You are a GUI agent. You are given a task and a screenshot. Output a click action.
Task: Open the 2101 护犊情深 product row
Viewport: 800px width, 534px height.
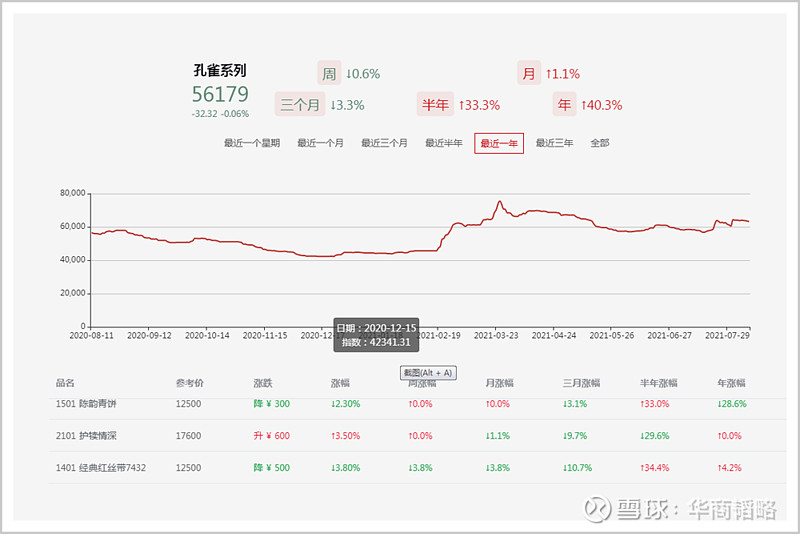coord(417,436)
